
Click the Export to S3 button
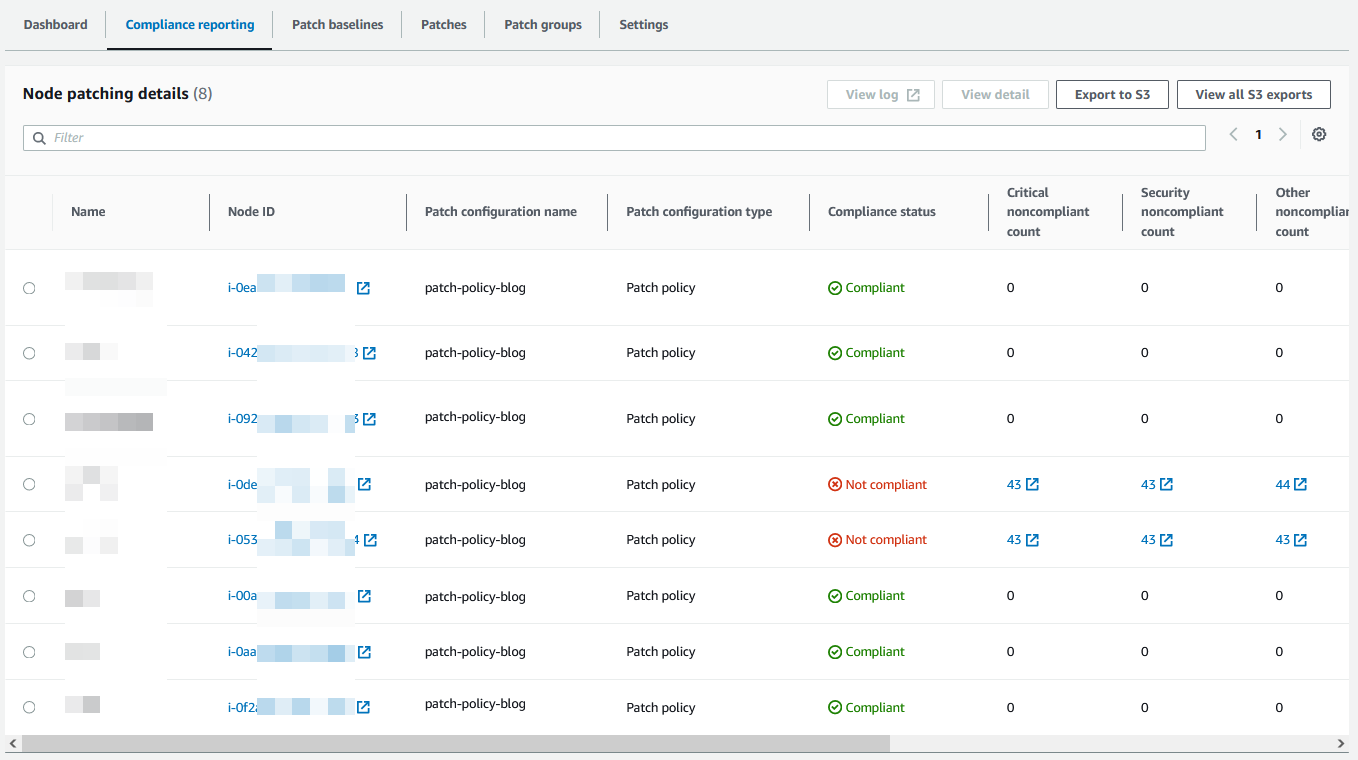tap(1112, 94)
